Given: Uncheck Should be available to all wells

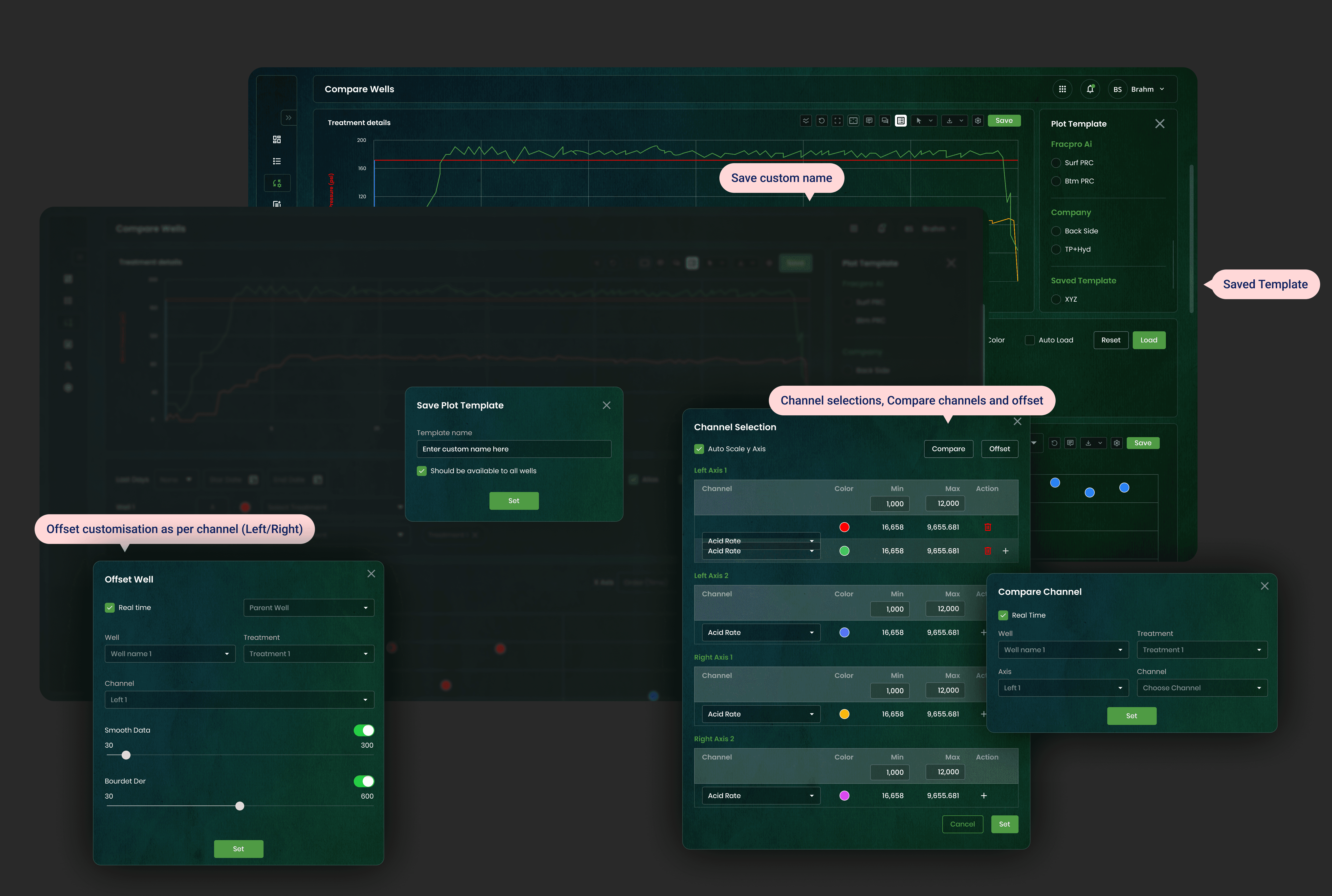Looking at the screenshot, I should (422, 471).
